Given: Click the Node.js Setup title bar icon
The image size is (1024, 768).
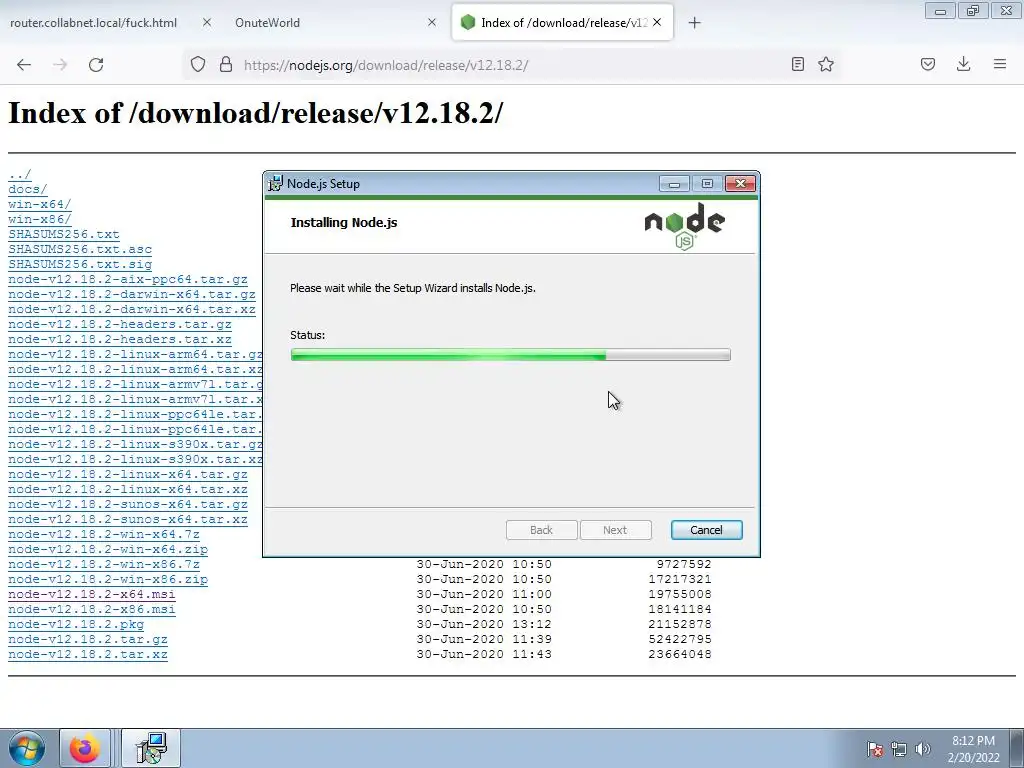Looking at the screenshot, I should click(x=276, y=184).
